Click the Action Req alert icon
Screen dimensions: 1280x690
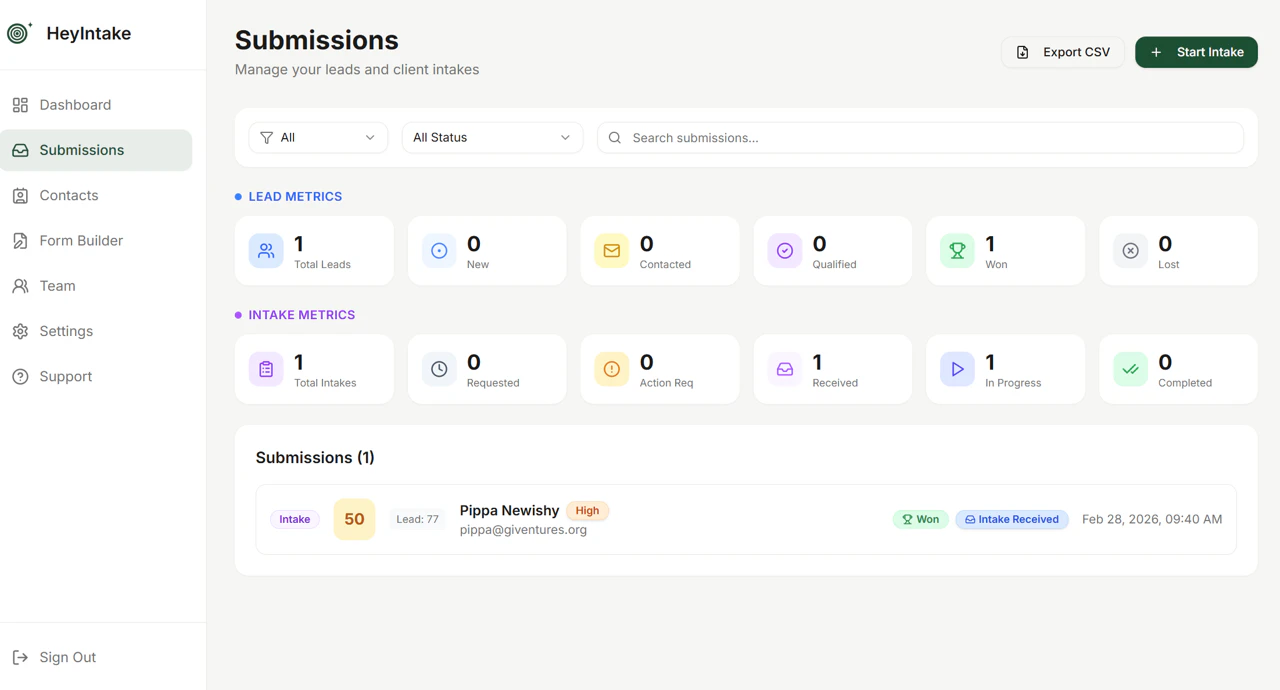[612, 369]
